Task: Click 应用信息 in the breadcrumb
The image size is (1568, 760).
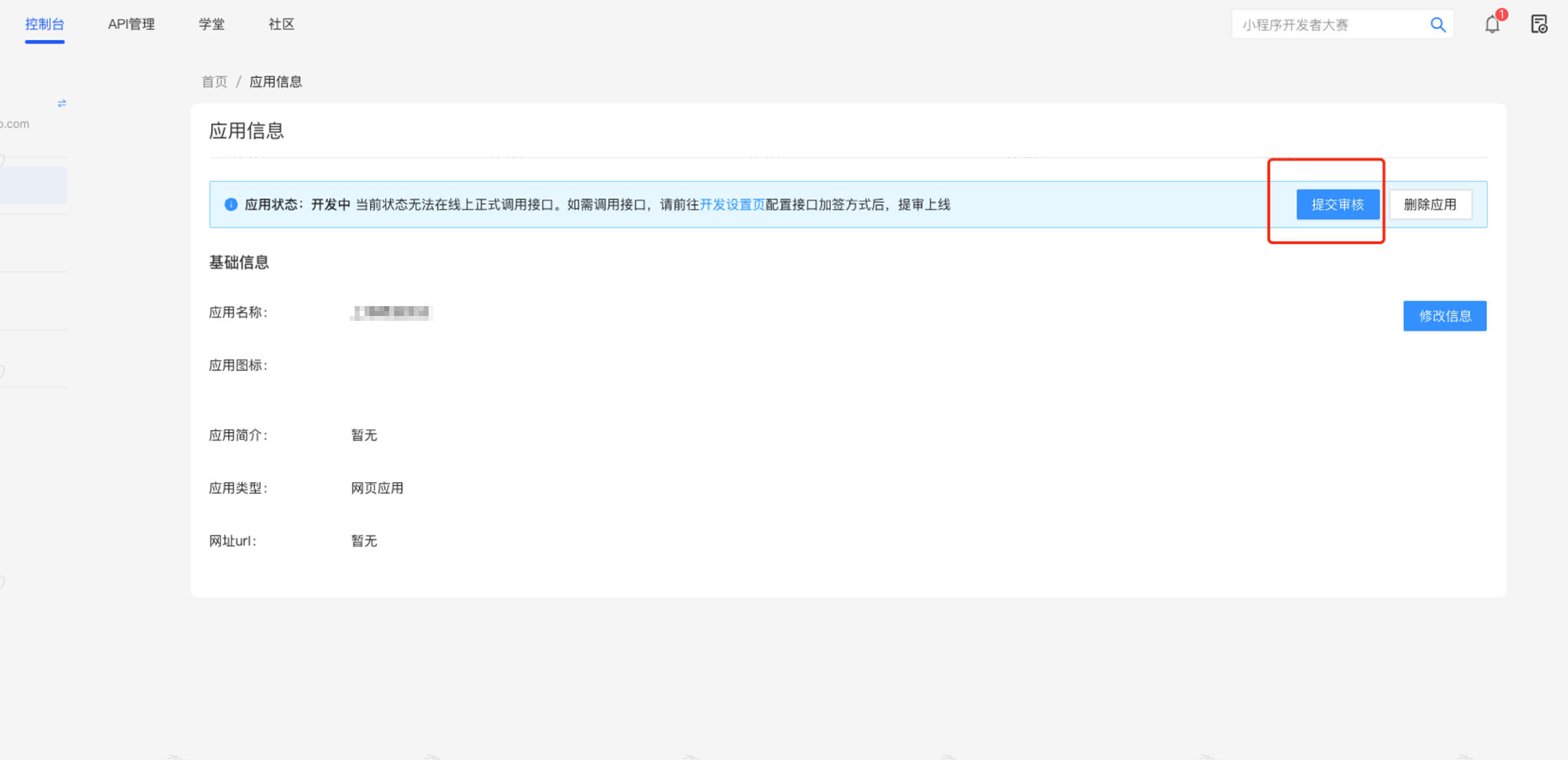Action: point(275,82)
